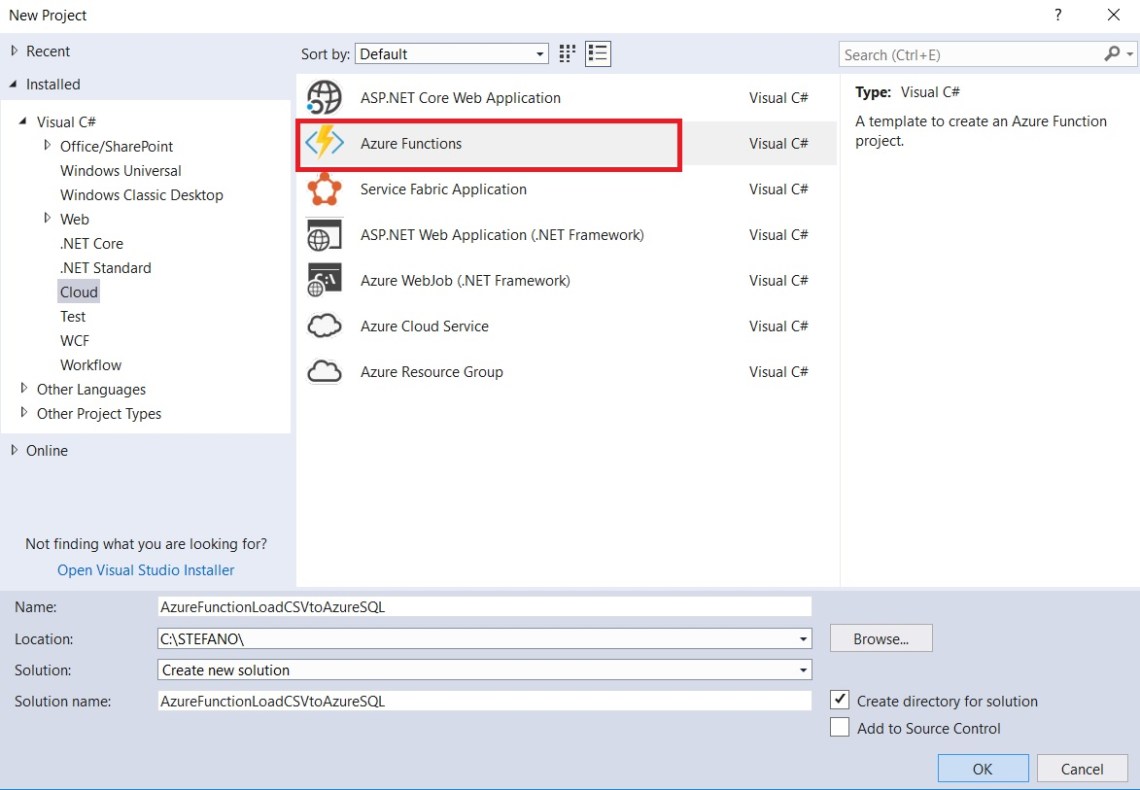Click the Azure Cloud Service cloud icon
This screenshot has height=790, width=1140.
click(323, 326)
